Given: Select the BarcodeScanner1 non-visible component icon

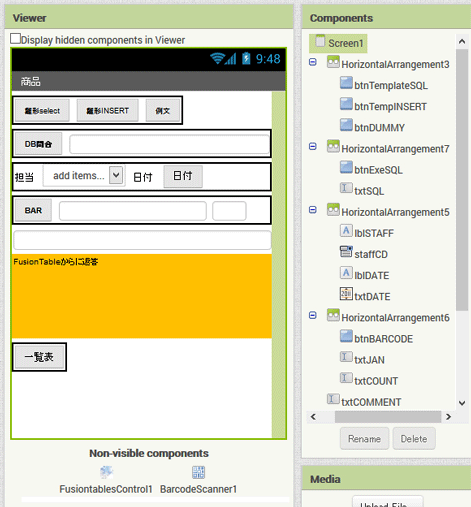Looking at the screenshot, I should pos(198,472).
